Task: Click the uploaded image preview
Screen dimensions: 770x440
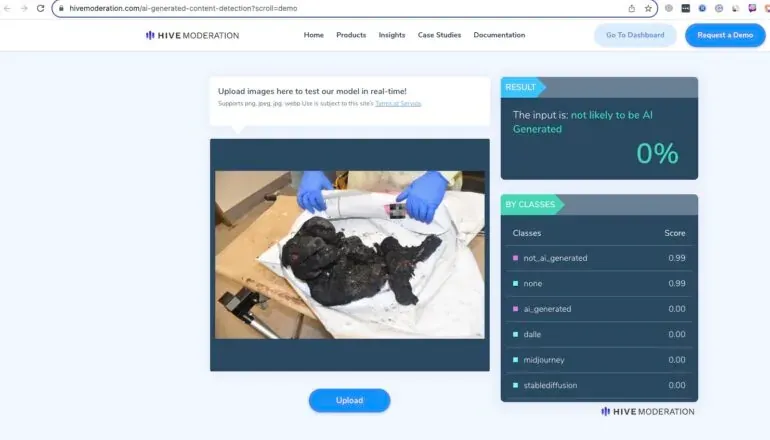Action: [350, 255]
